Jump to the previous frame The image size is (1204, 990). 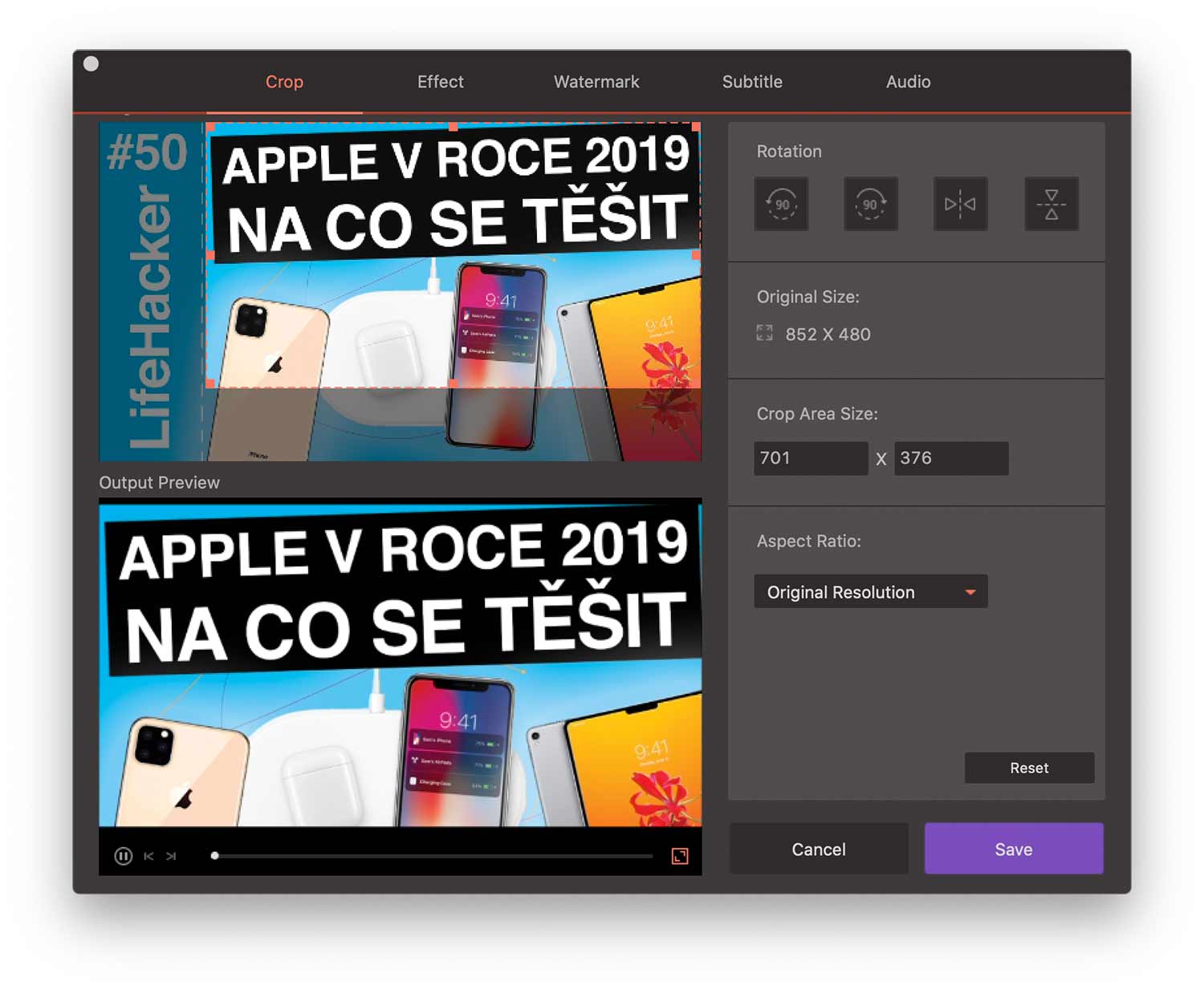148,856
